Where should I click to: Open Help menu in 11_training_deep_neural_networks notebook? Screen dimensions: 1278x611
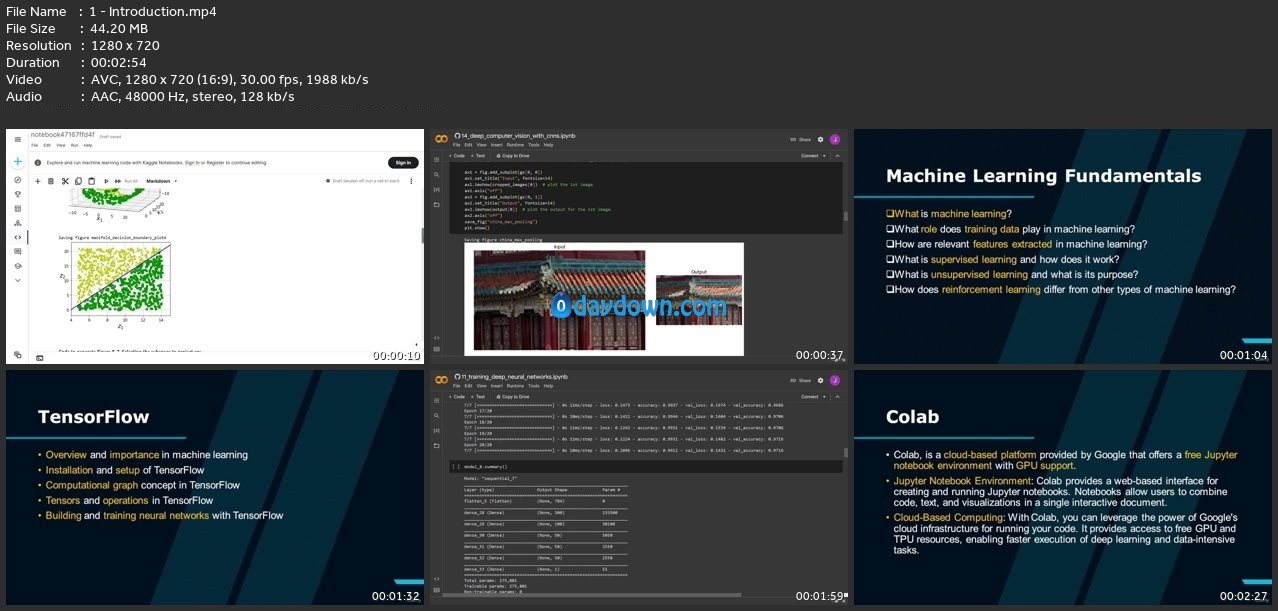[548, 385]
